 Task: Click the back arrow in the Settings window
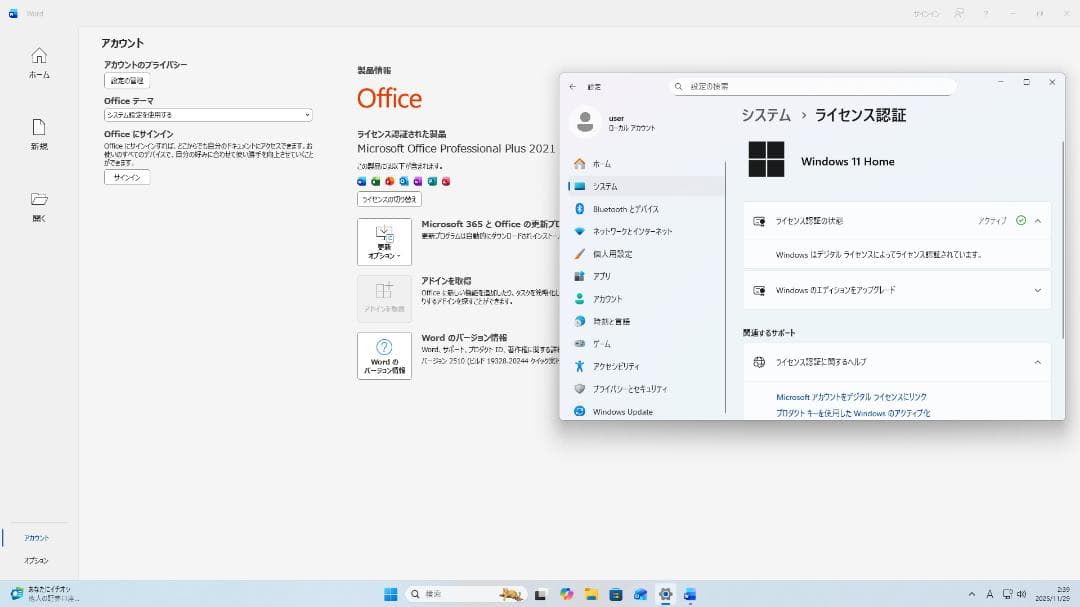pyautogui.click(x=572, y=86)
